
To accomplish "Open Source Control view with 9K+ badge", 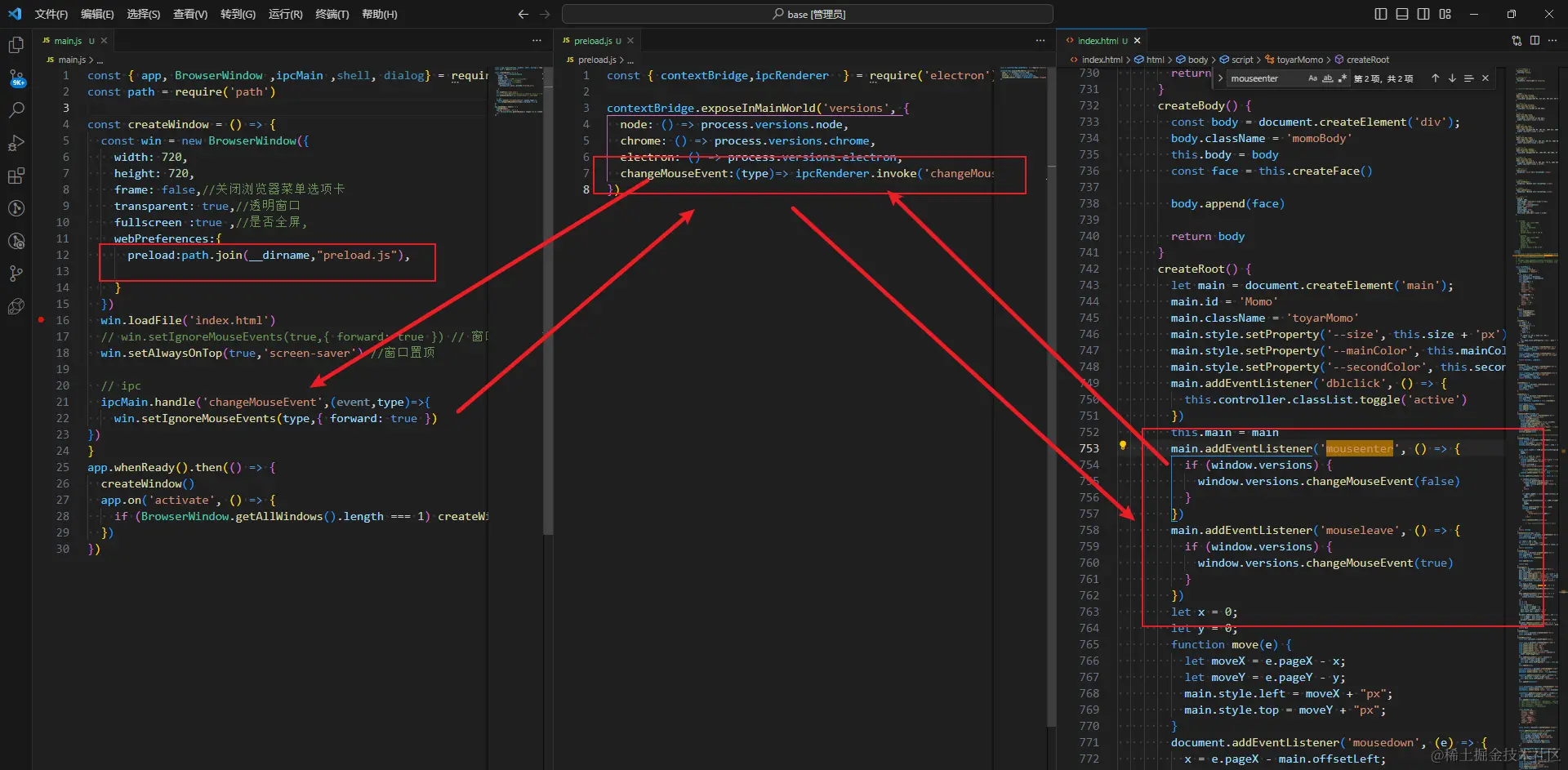I will click(x=16, y=78).
